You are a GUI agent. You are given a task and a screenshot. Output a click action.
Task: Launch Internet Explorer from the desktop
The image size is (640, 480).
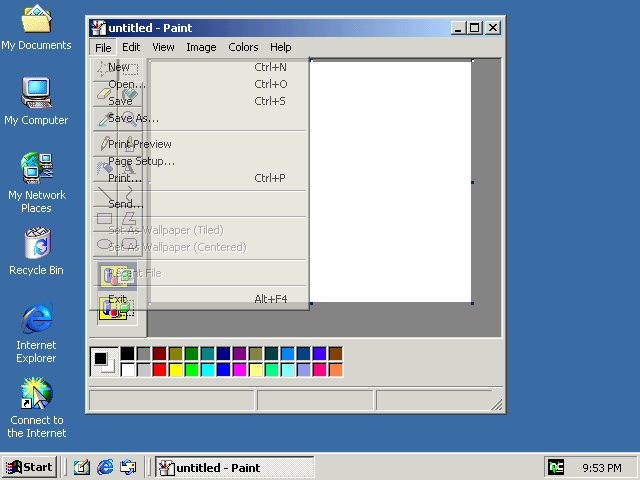[x=36, y=333]
